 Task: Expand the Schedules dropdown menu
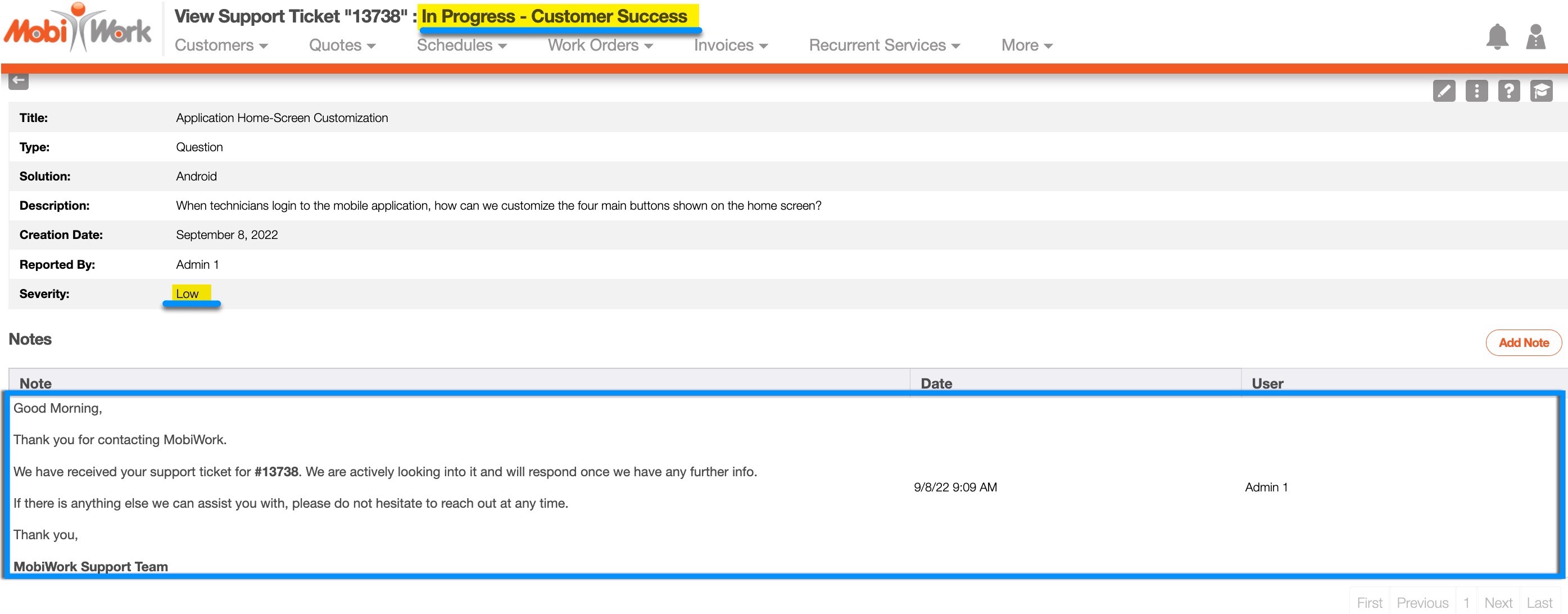tap(461, 45)
